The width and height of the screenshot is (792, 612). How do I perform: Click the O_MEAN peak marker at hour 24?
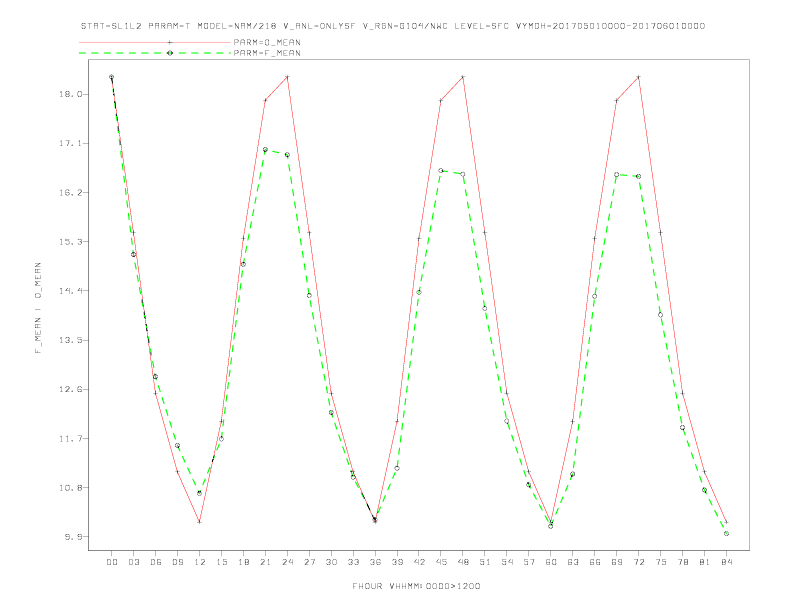pos(287,77)
